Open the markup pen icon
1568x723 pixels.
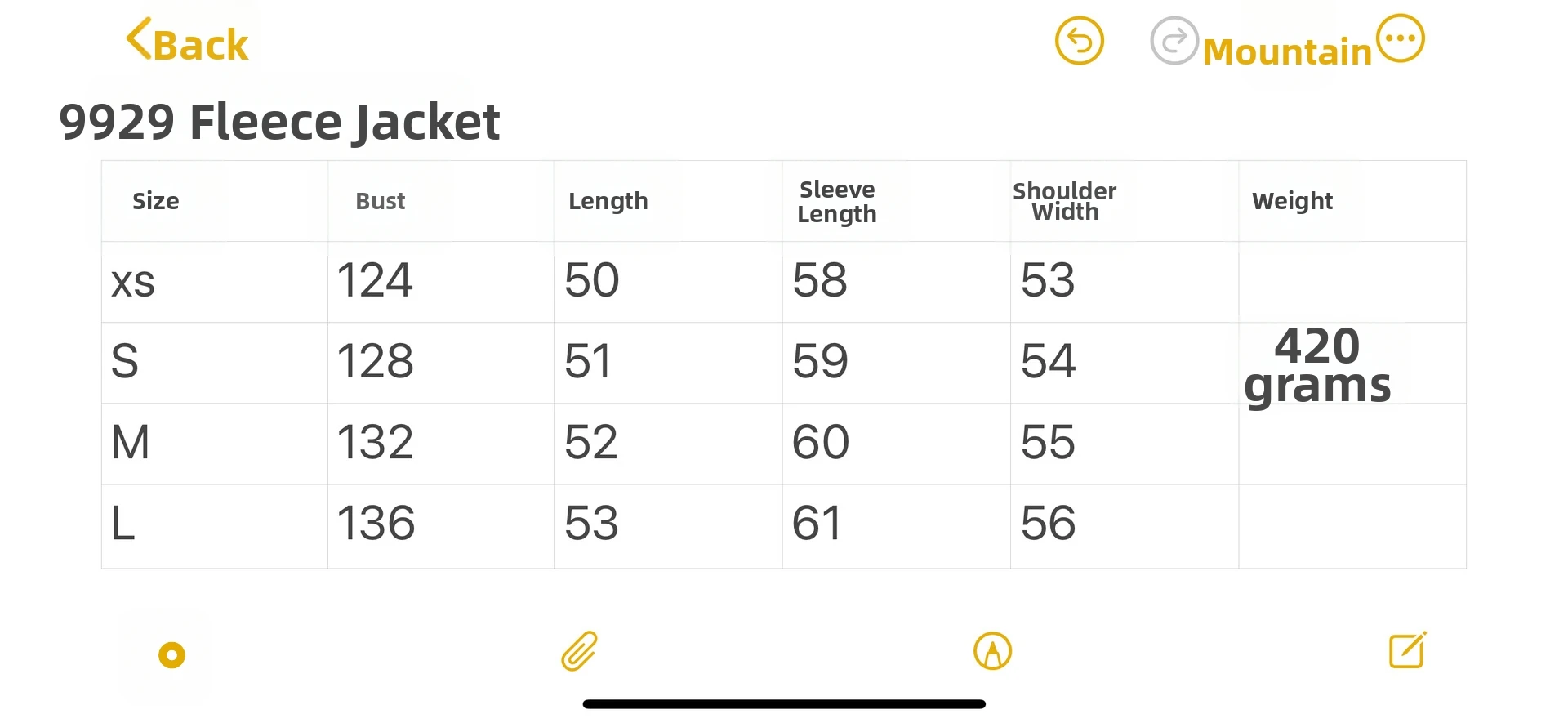click(992, 652)
